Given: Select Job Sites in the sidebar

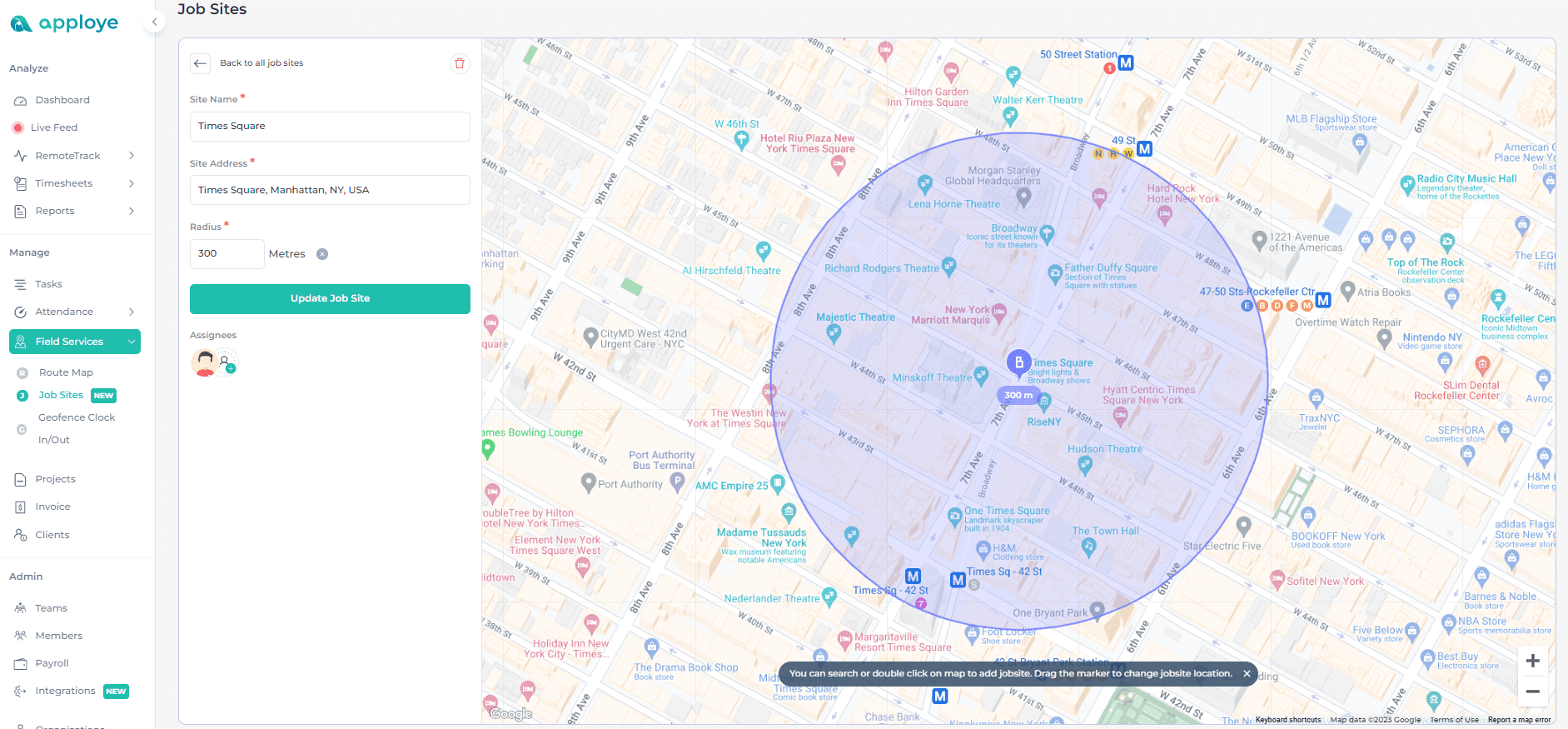Looking at the screenshot, I should (61, 395).
